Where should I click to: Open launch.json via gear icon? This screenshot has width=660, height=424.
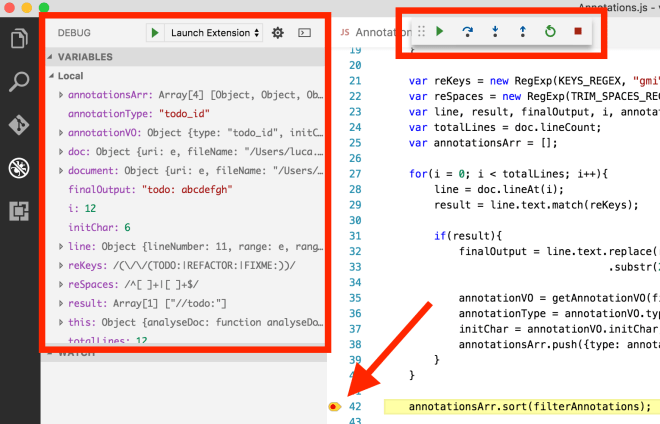pyautogui.click(x=277, y=32)
